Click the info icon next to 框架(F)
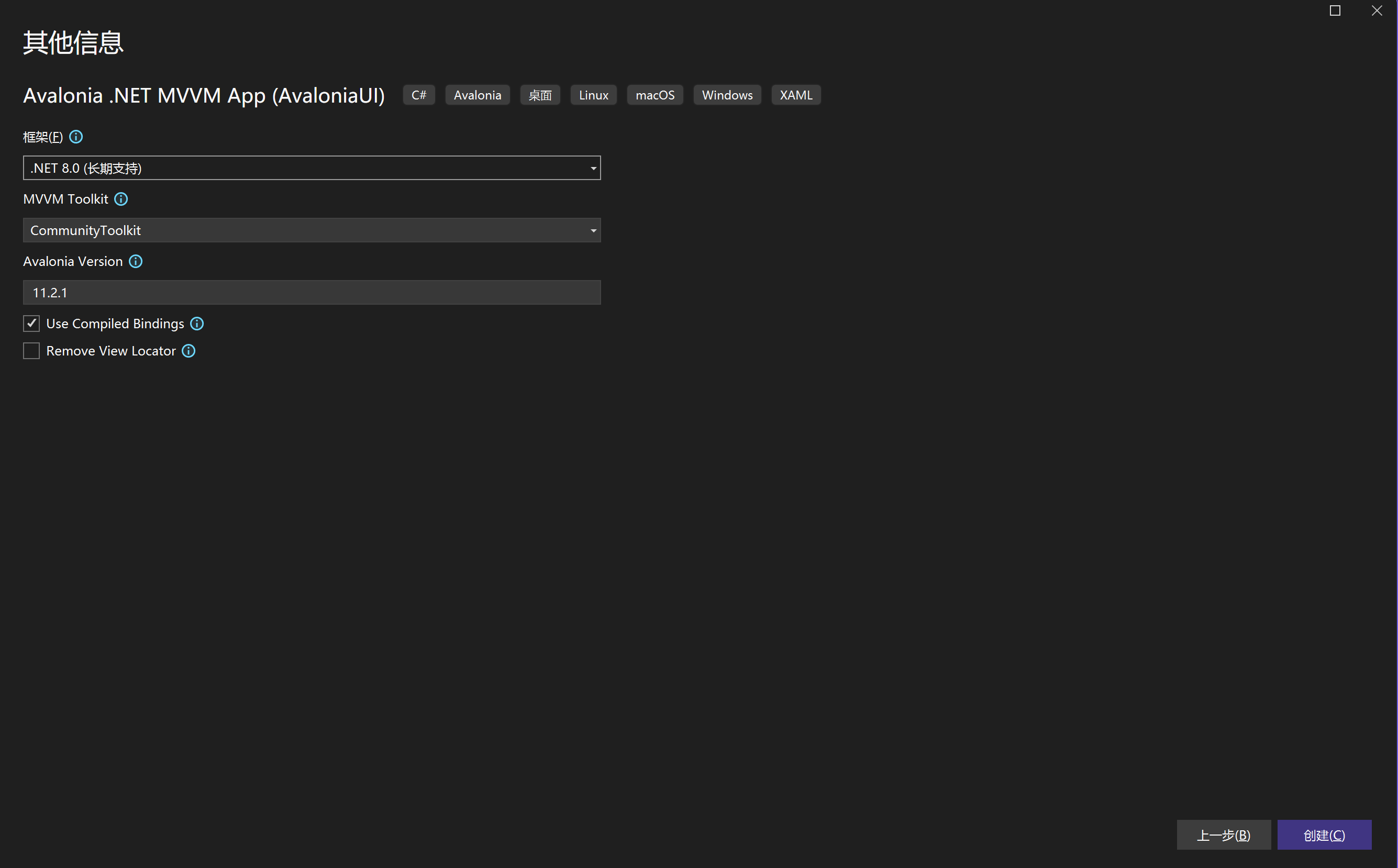Screen dimensions: 1398x868 click(x=76, y=137)
